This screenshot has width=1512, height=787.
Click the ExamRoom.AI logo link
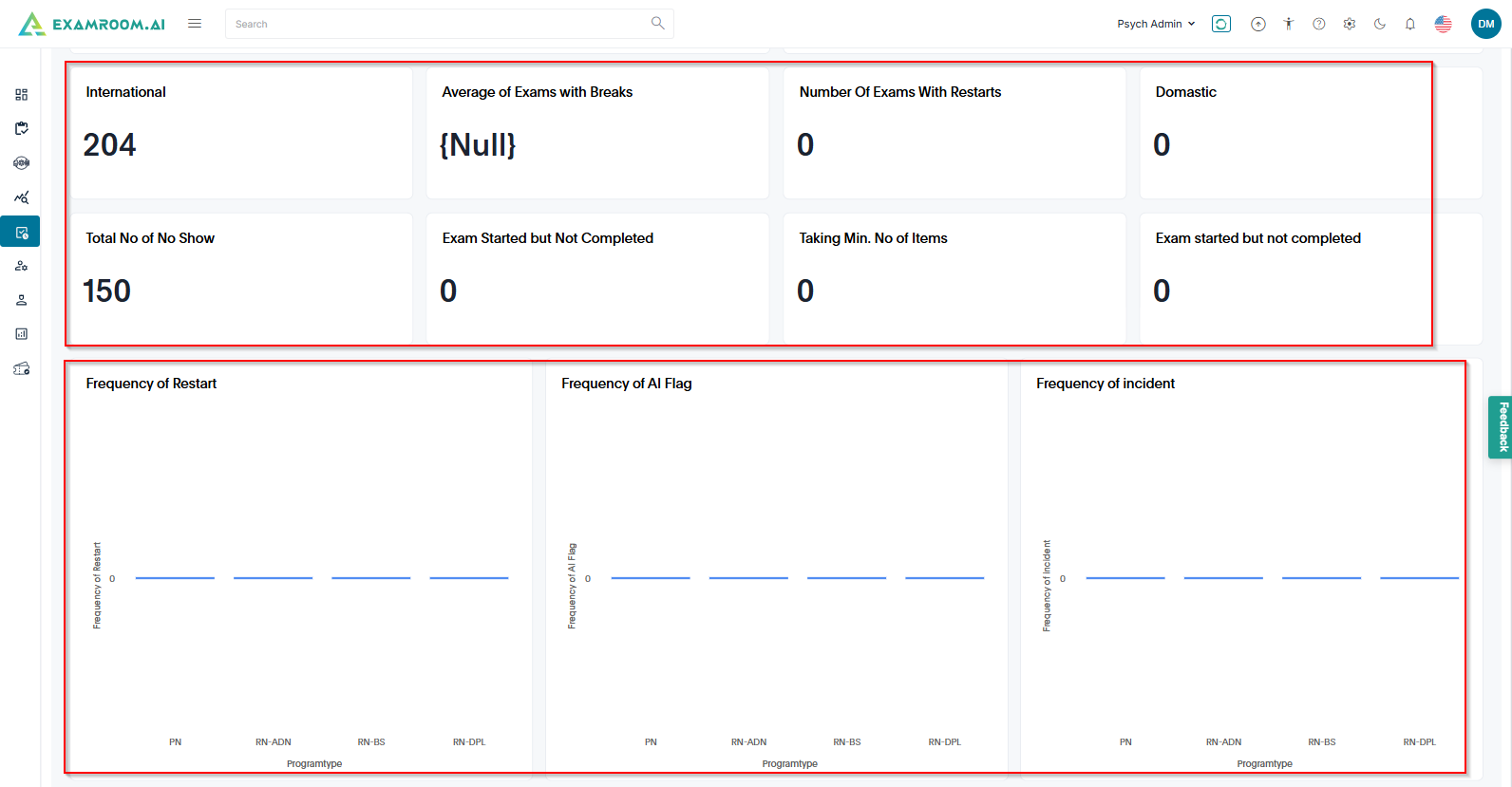[92, 24]
